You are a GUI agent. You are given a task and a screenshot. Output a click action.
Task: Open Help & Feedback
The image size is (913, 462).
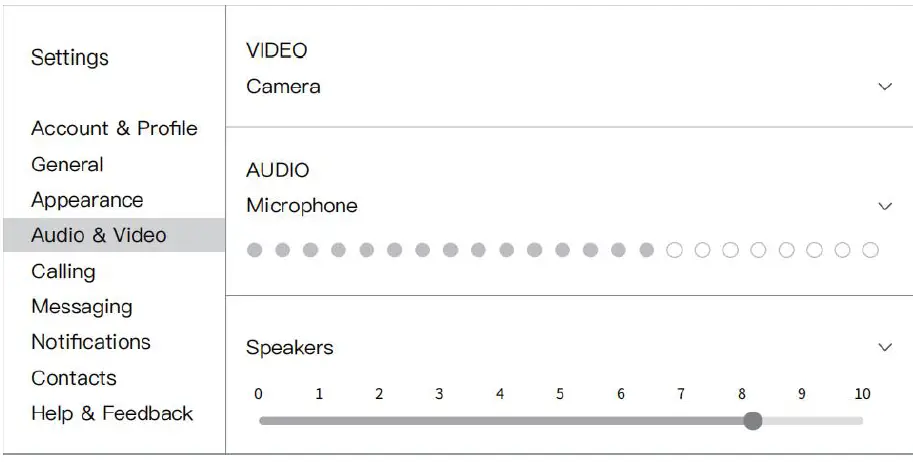(112, 413)
